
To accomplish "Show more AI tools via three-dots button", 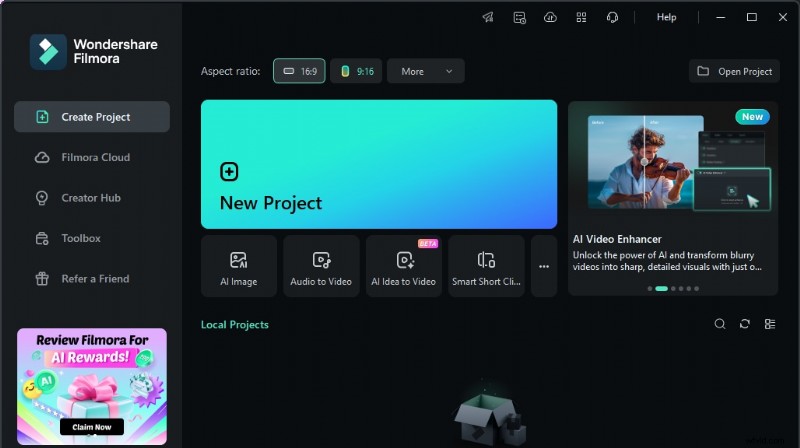I will tap(544, 267).
